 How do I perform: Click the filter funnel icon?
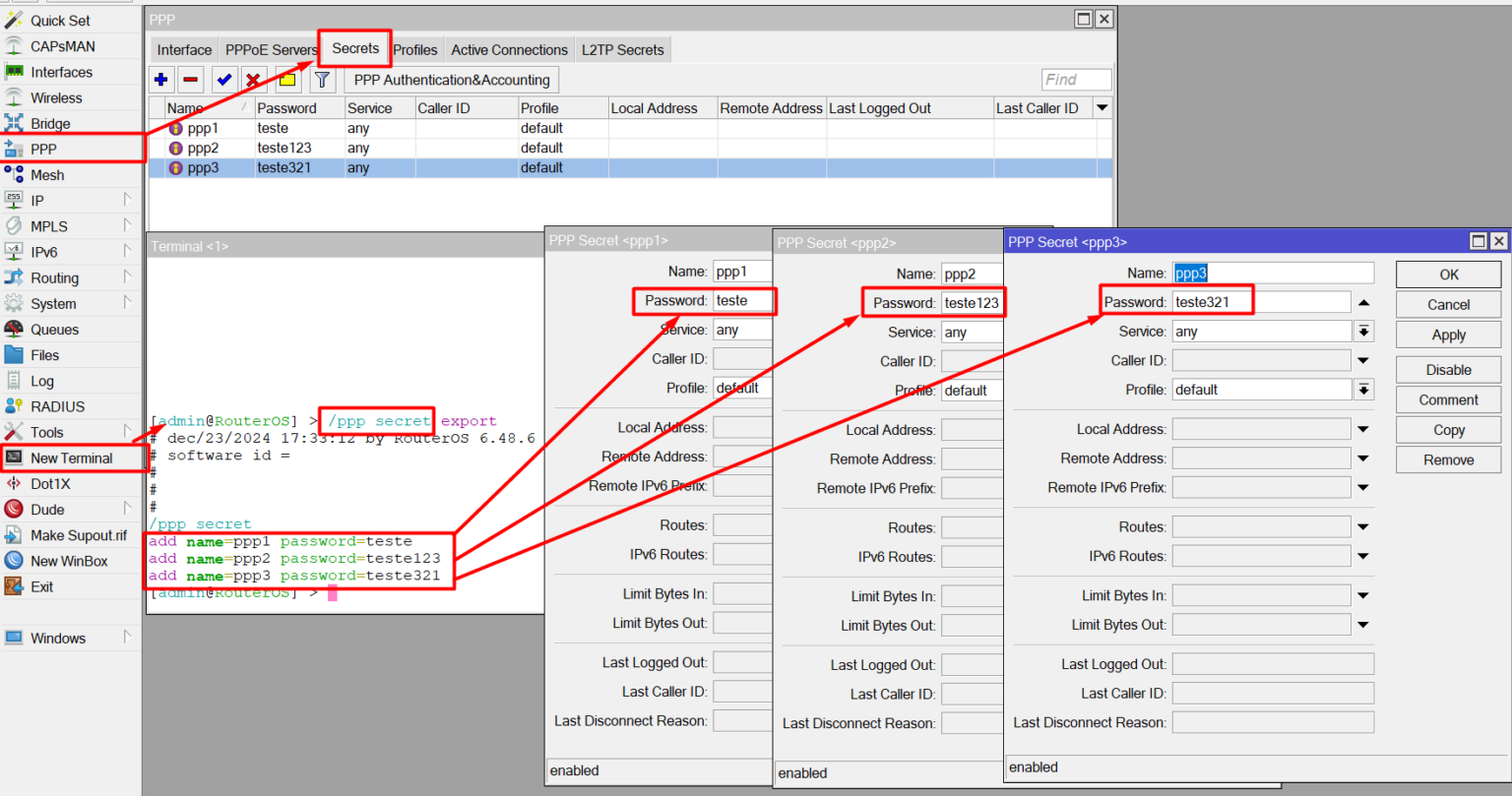(x=322, y=79)
